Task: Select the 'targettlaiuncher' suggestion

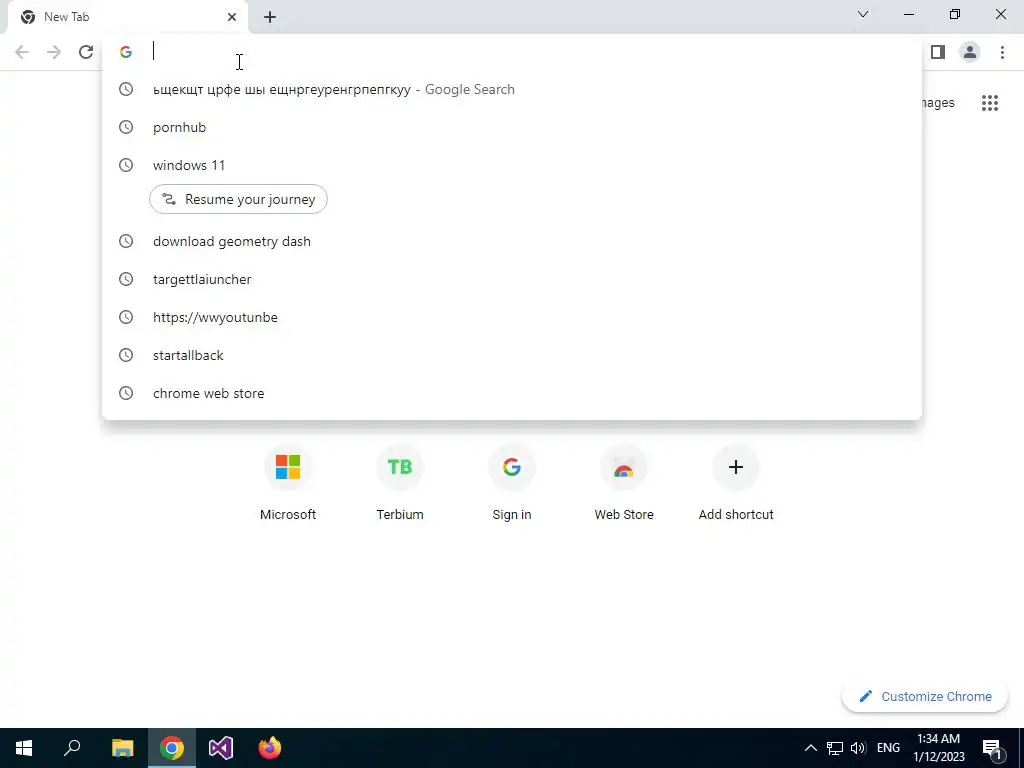Action: (x=512, y=280)
